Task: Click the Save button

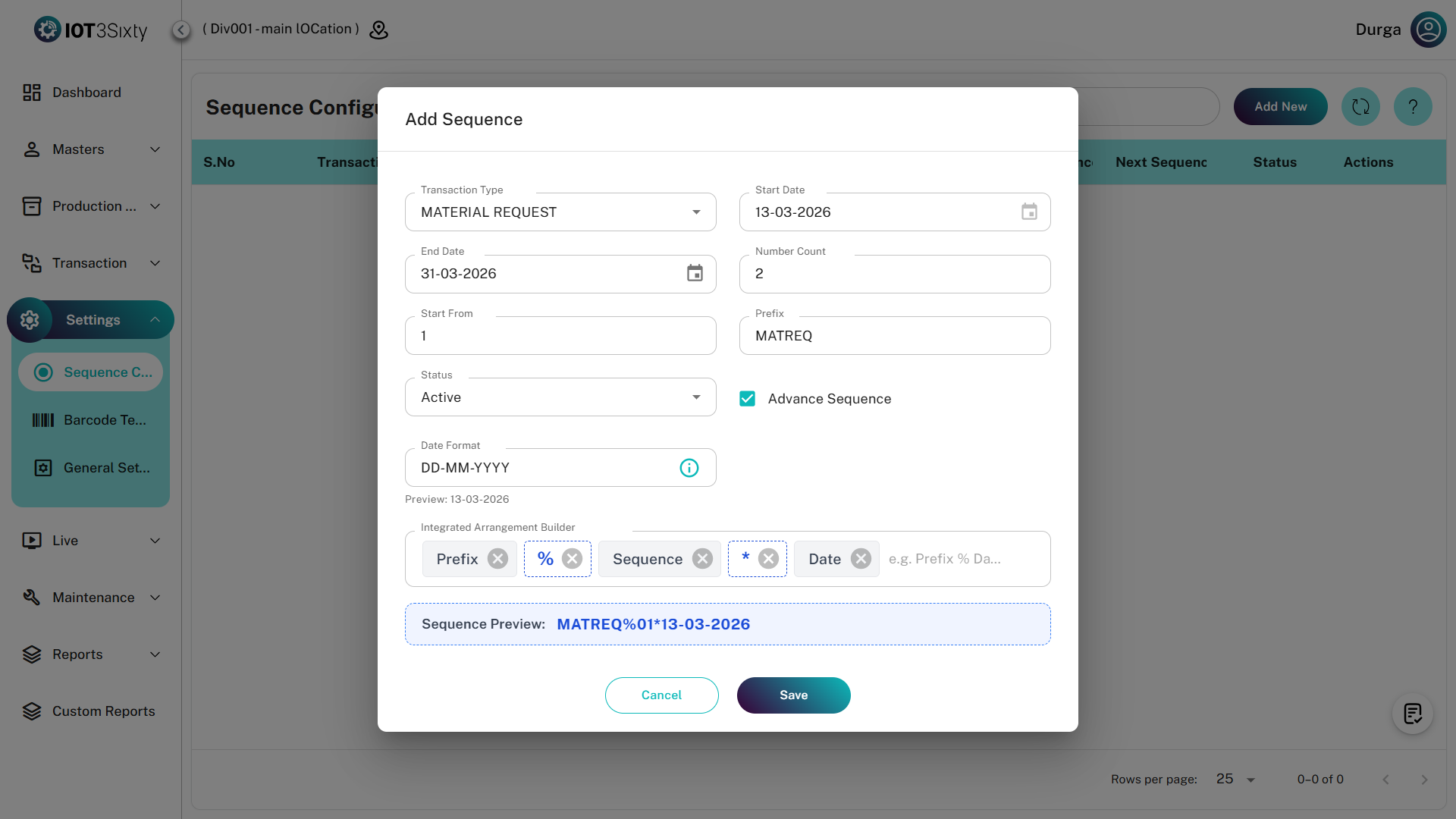Action: [x=793, y=695]
